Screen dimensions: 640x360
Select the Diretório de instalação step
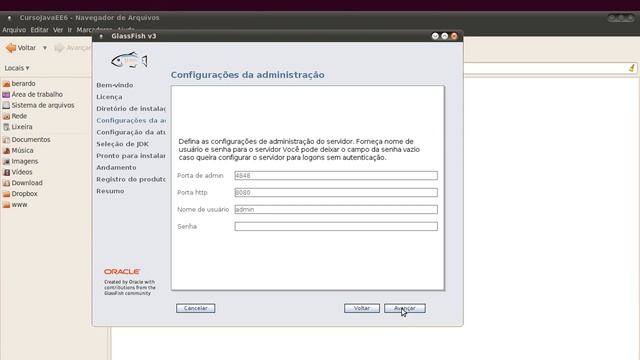pos(131,109)
